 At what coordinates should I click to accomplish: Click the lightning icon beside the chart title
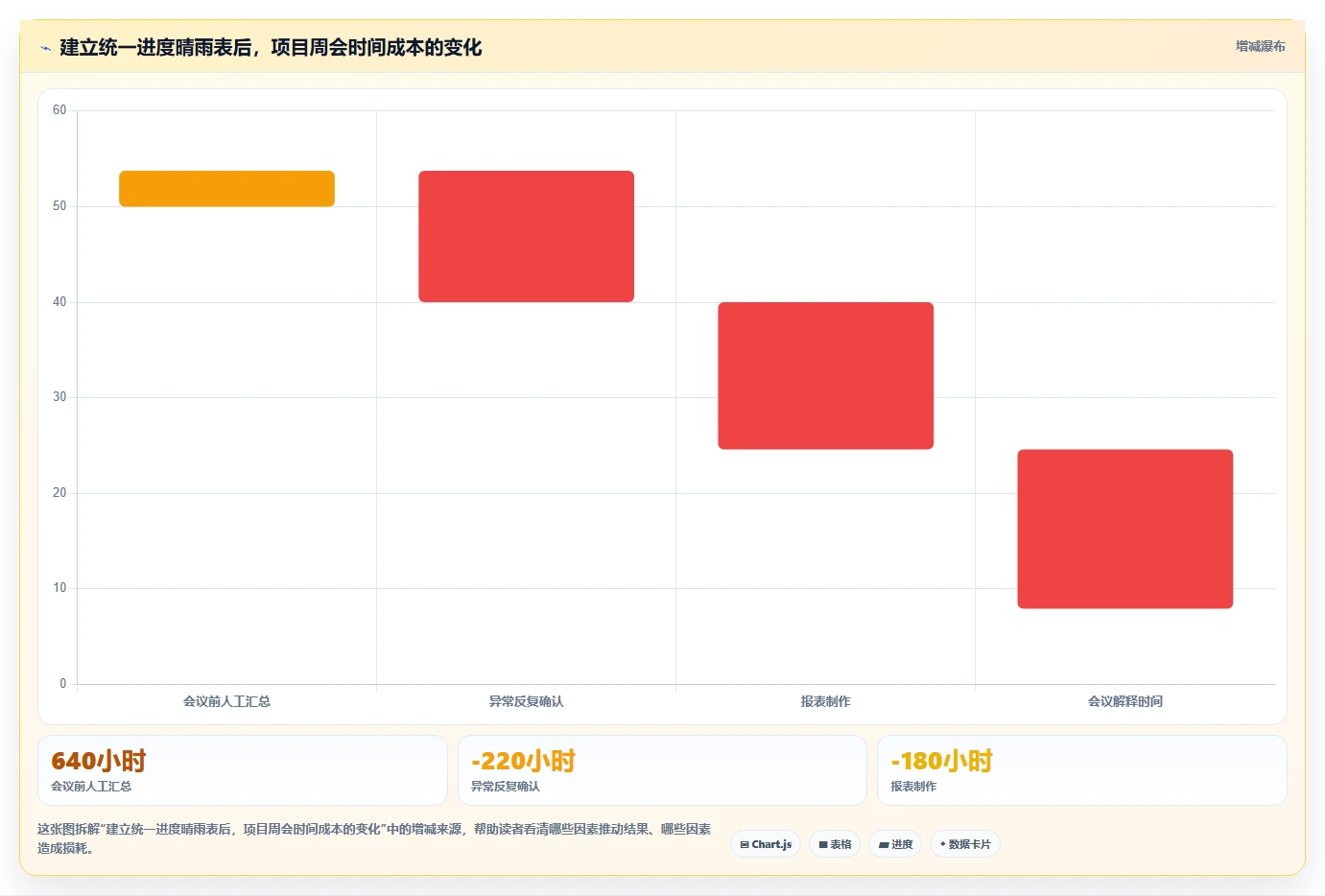coord(45,48)
